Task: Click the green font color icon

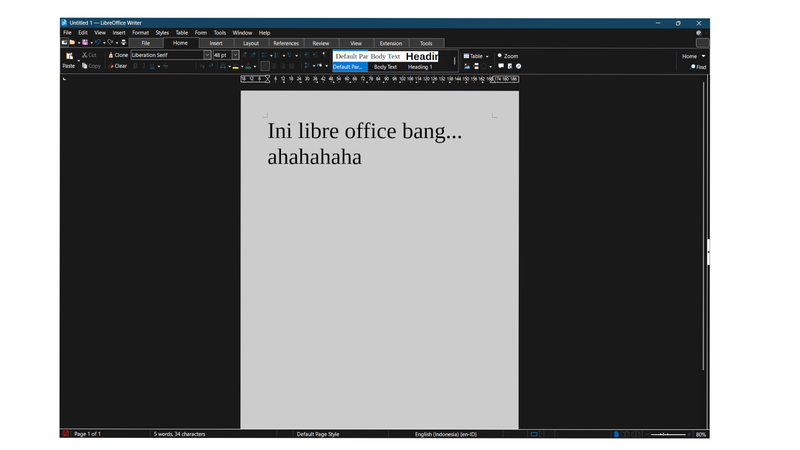Action: point(248,66)
